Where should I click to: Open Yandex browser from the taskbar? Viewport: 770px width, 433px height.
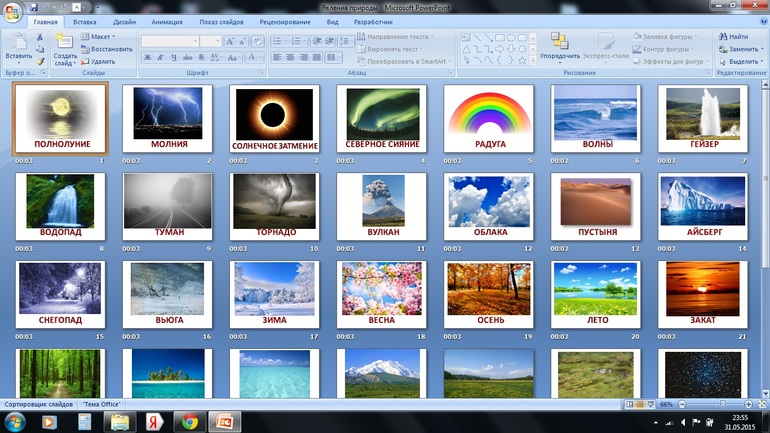click(154, 422)
